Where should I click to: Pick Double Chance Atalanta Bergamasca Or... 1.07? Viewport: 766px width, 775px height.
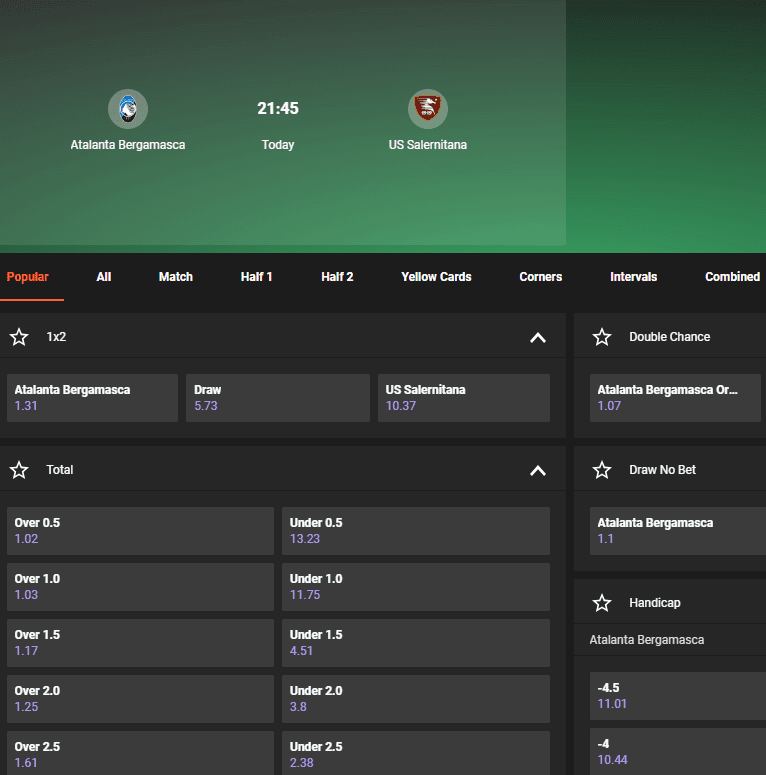tap(676, 398)
